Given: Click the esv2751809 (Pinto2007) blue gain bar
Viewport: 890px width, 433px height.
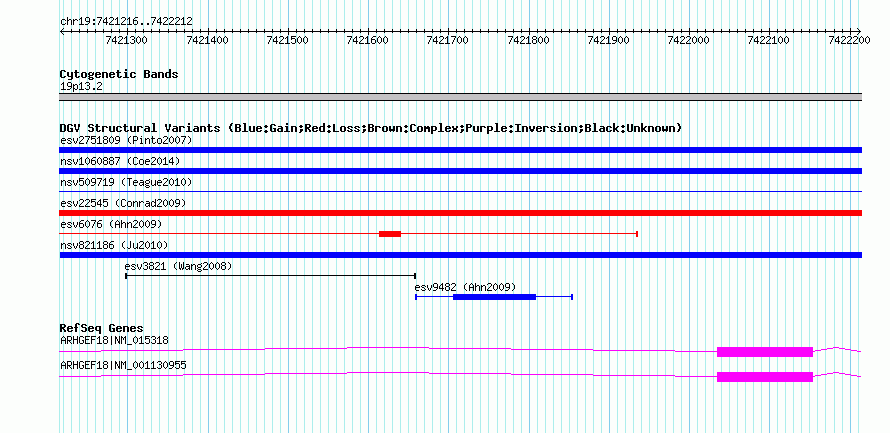Looking at the screenshot, I should click(460, 150).
